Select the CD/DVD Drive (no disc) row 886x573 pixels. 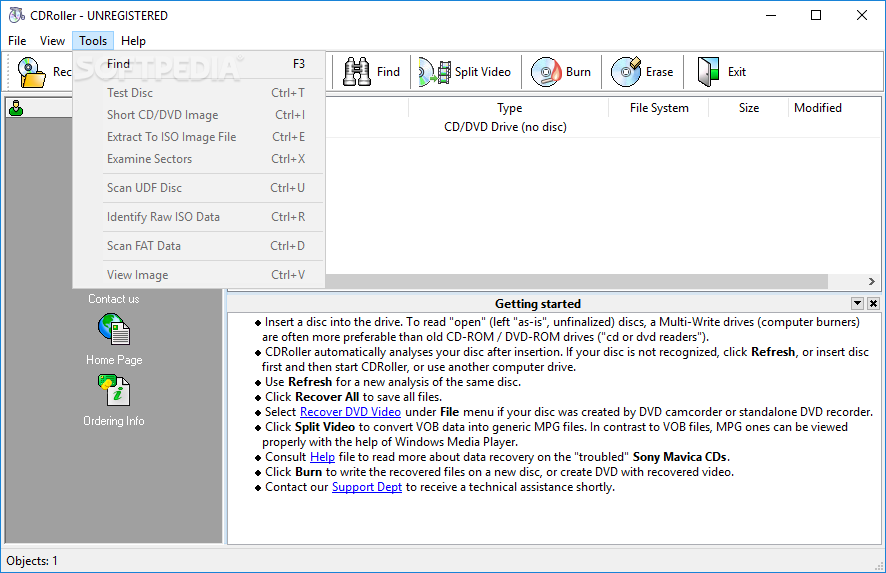pos(602,127)
